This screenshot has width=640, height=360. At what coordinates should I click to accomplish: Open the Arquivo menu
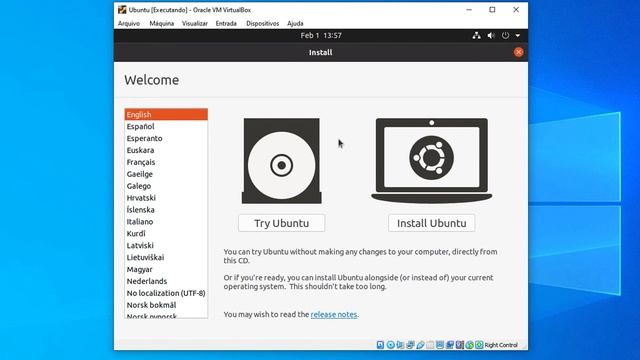coord(129,23)
